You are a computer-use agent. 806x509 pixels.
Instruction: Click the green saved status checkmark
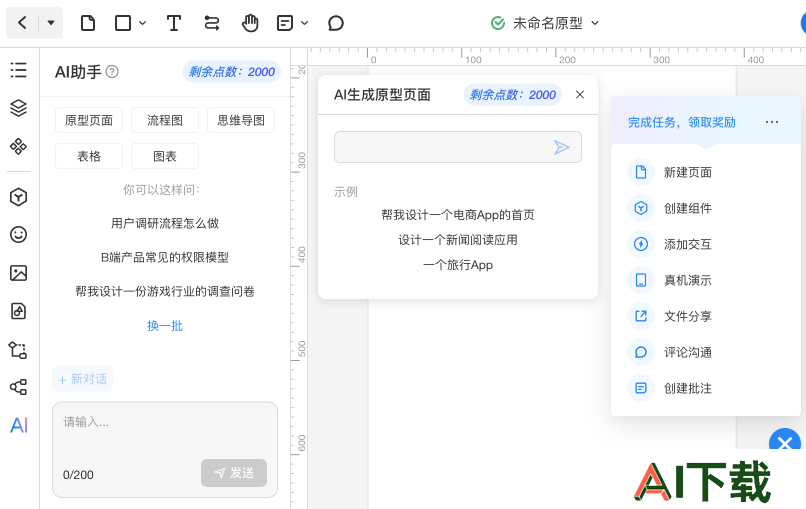click(x=498, y=23)
